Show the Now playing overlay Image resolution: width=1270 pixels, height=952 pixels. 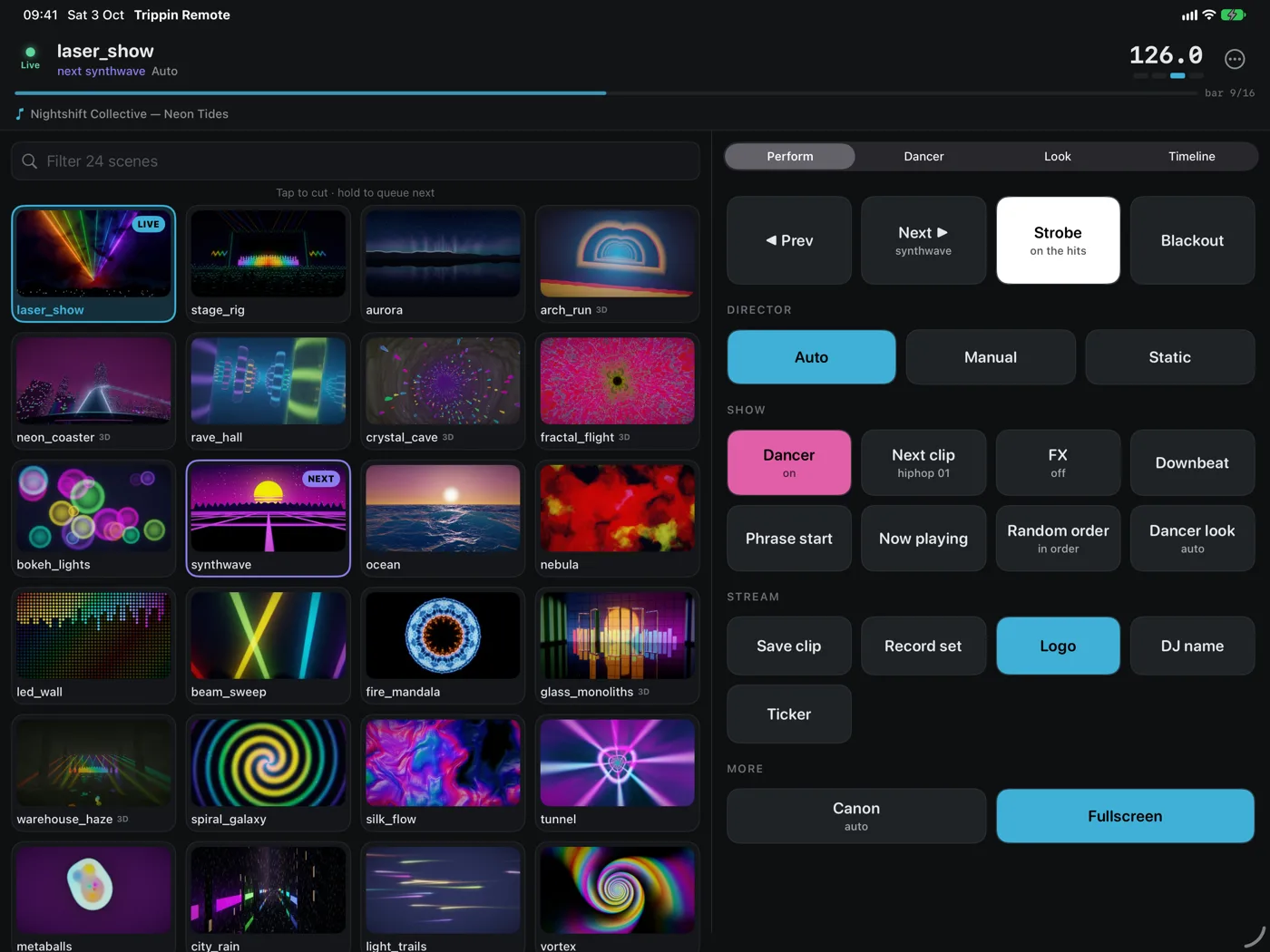click(x=923, y=539)
